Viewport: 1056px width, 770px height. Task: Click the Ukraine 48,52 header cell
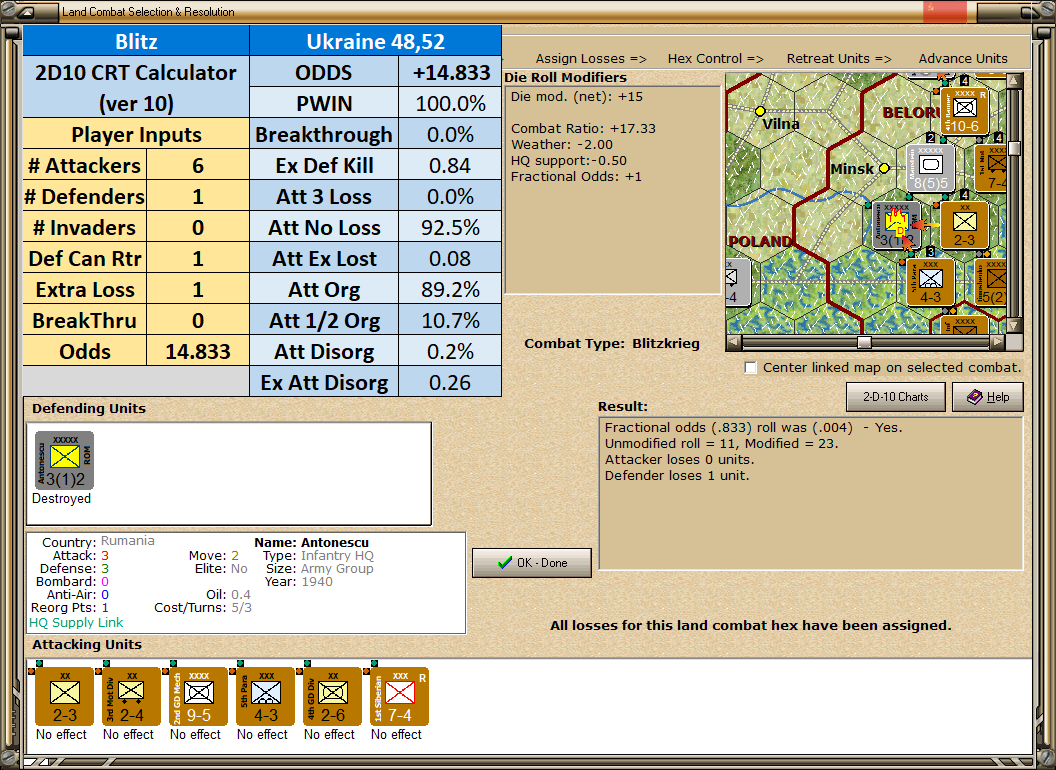375,41
